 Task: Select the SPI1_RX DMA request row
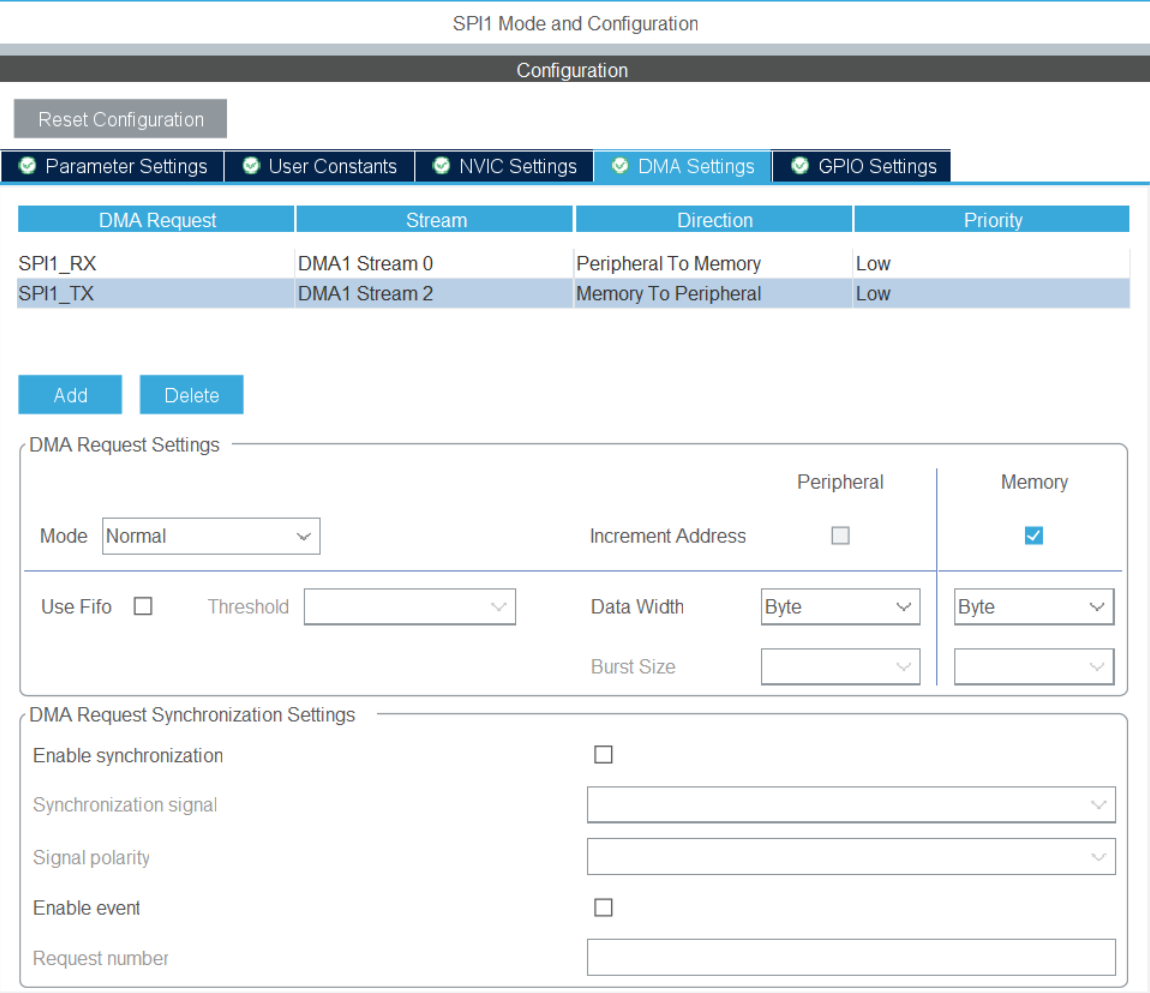(573, 263)
